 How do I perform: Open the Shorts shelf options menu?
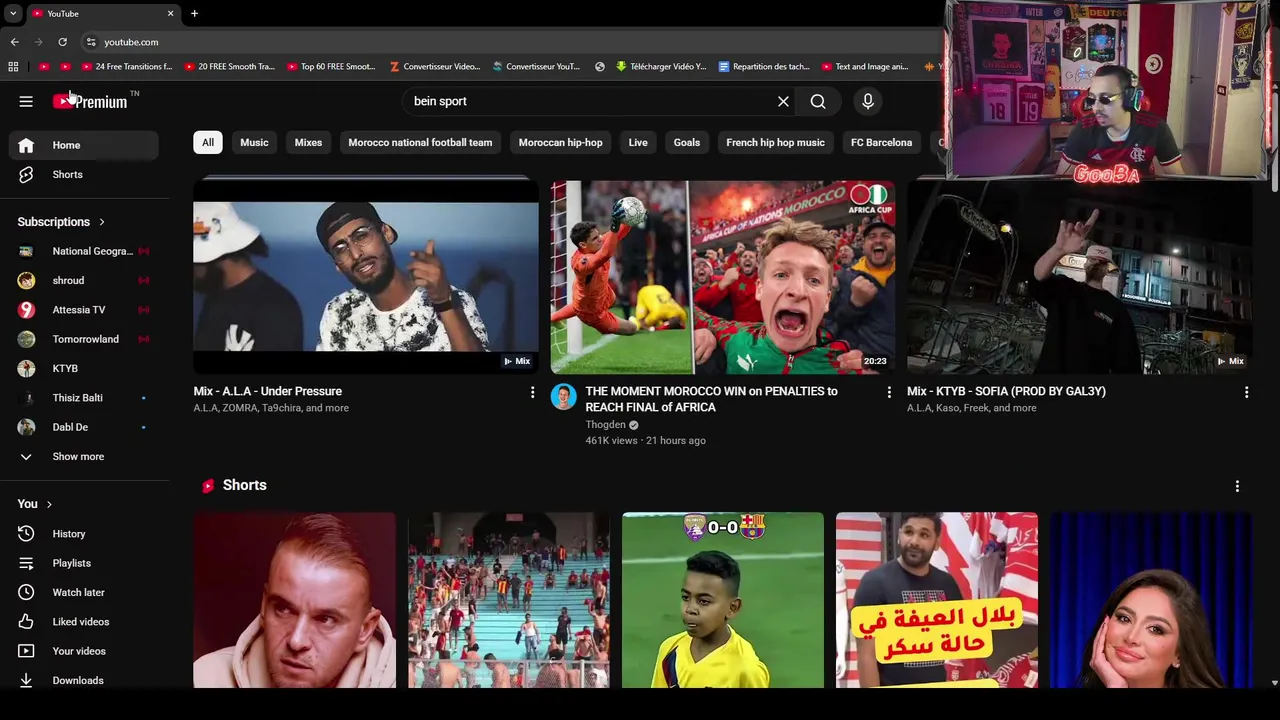pos(1237,486)
